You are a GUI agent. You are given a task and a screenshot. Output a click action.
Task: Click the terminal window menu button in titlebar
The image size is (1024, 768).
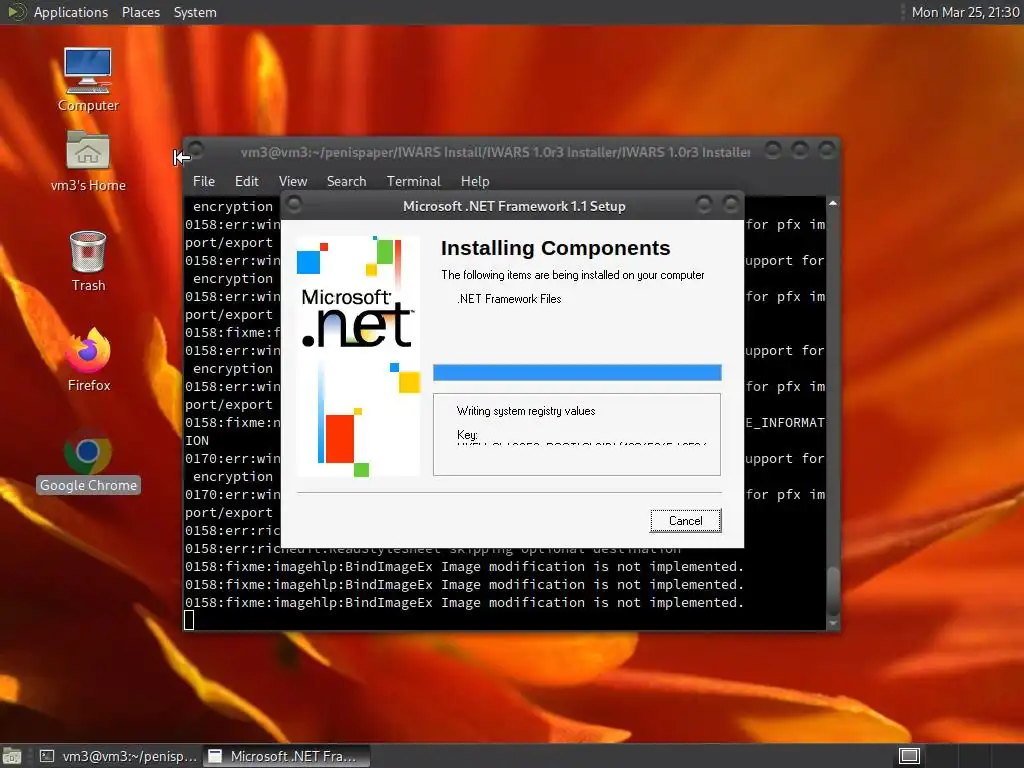[x=196, y=151]
